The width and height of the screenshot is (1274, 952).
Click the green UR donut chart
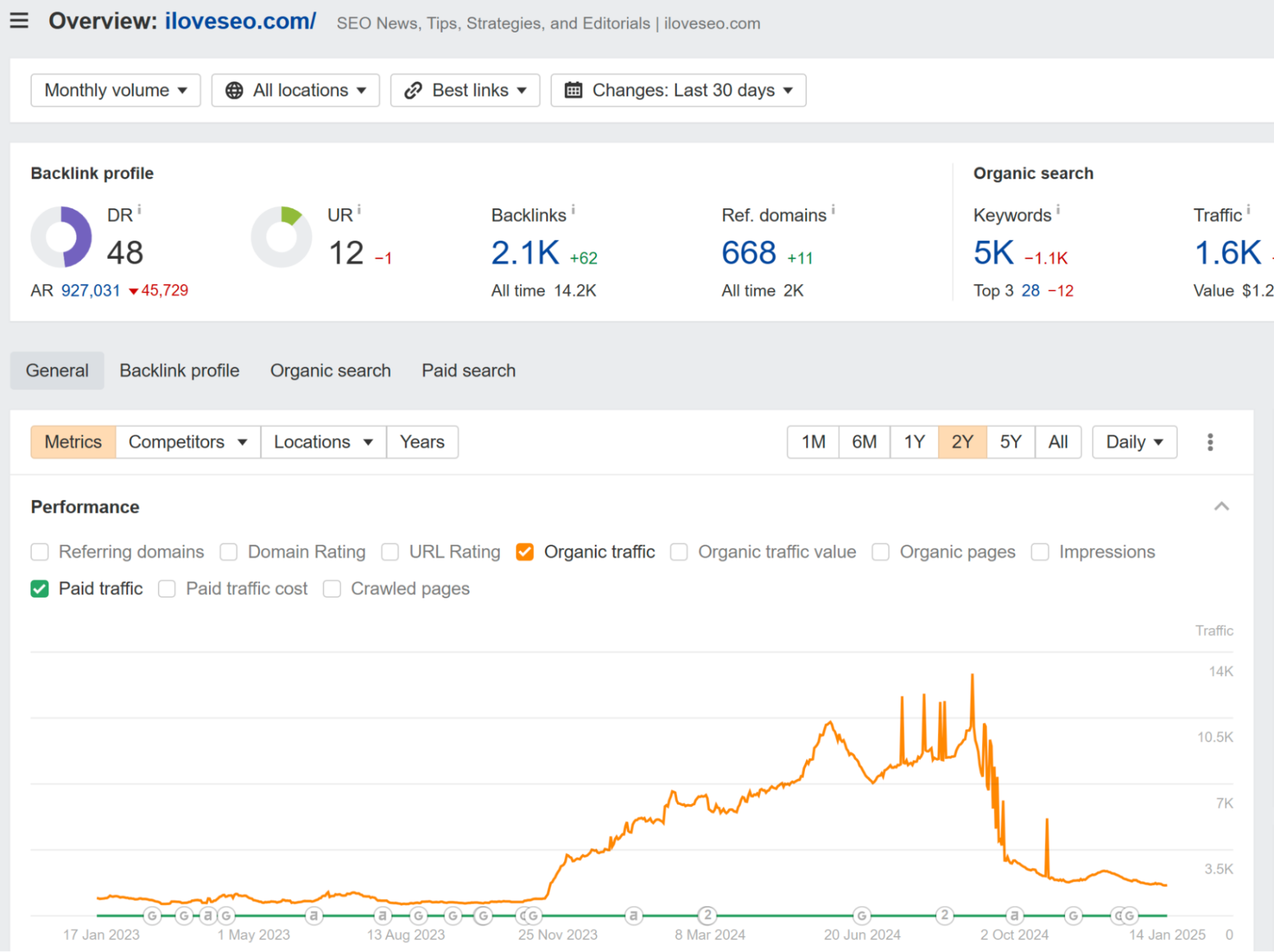281,237
